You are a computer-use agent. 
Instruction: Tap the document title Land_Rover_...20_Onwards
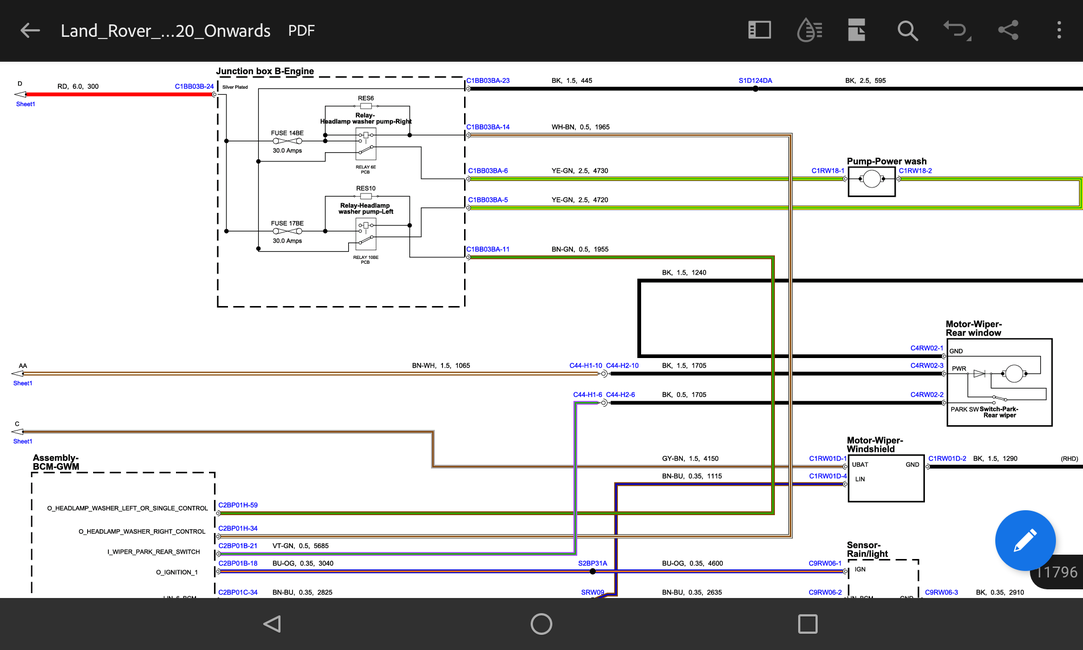(x=165, y=31)
